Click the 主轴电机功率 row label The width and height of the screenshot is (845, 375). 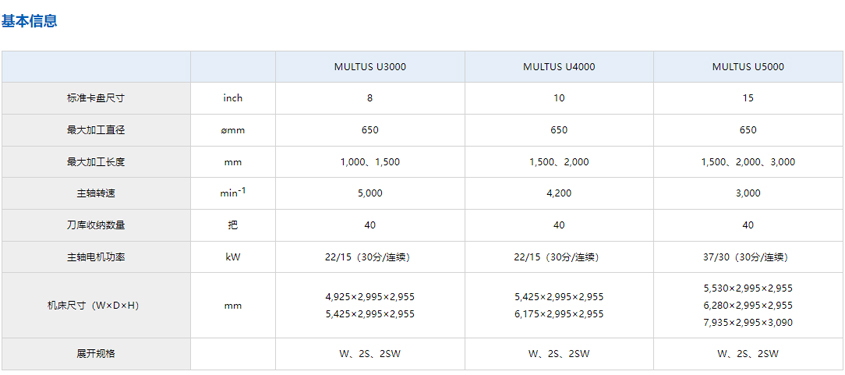pyautogui.click(x=96, y=257)
